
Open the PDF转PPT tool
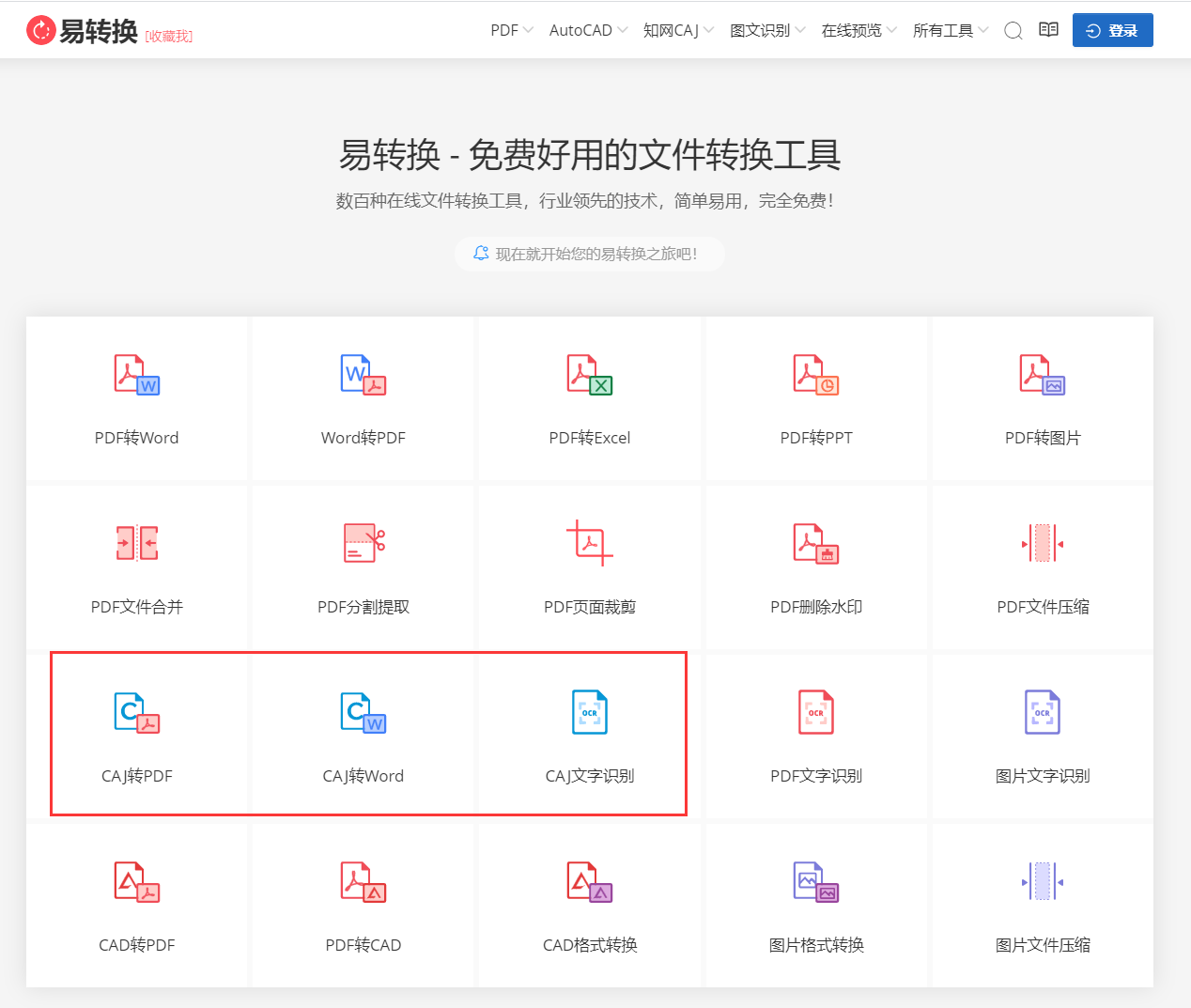pyautogui.click(x=815, y=399)
